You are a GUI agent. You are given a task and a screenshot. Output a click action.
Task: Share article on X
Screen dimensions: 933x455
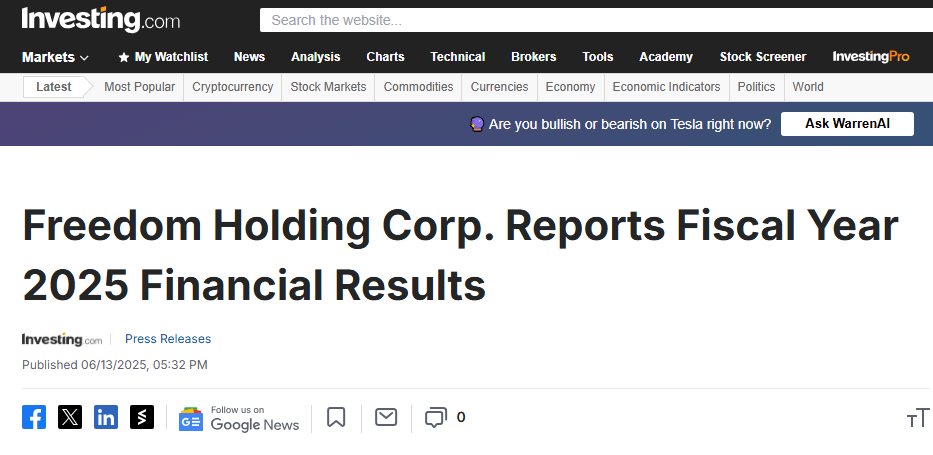pos(70,417)
